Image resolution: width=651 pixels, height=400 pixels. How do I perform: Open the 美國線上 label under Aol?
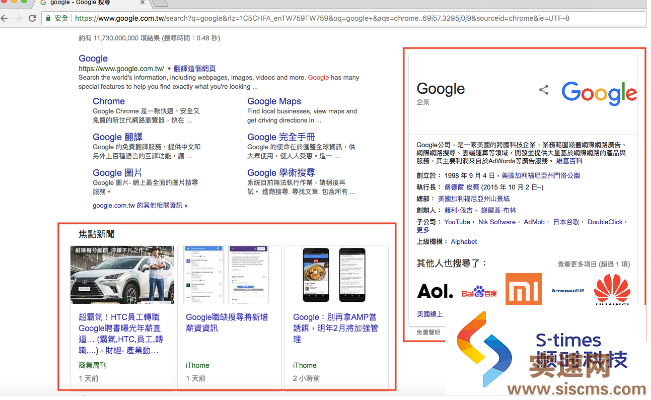(430, 314)
